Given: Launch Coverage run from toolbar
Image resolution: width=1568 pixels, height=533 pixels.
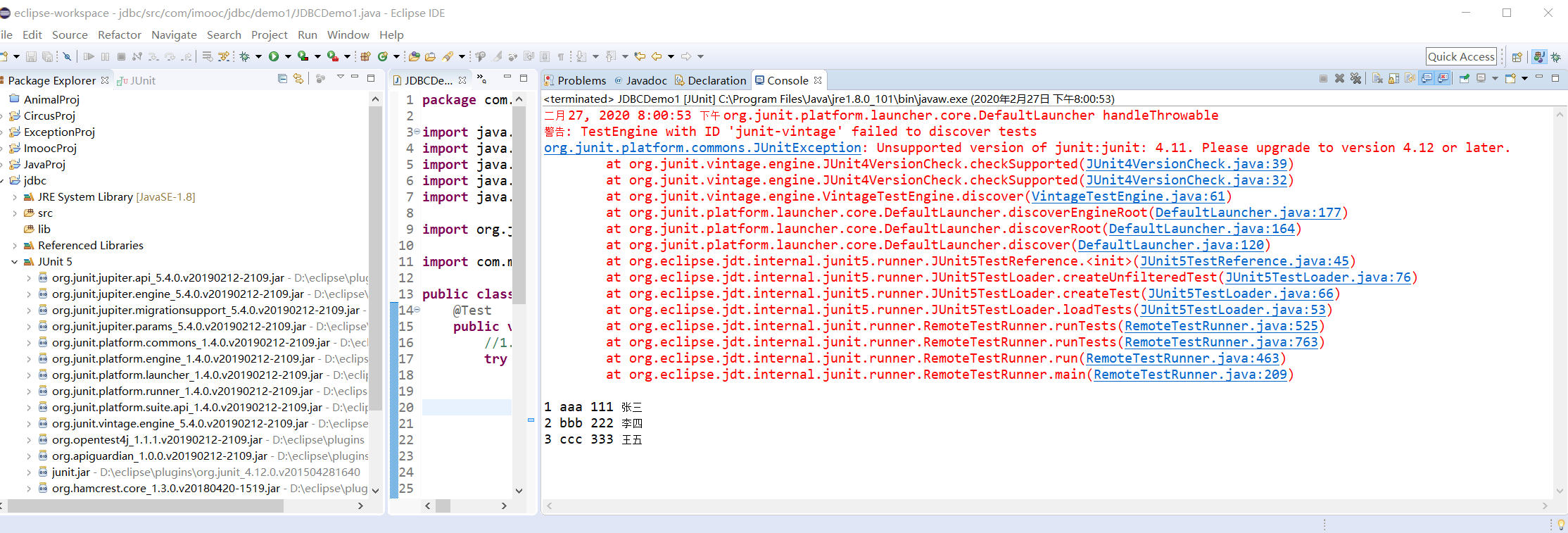Looking at the screenshot, I should pos(303,56).
